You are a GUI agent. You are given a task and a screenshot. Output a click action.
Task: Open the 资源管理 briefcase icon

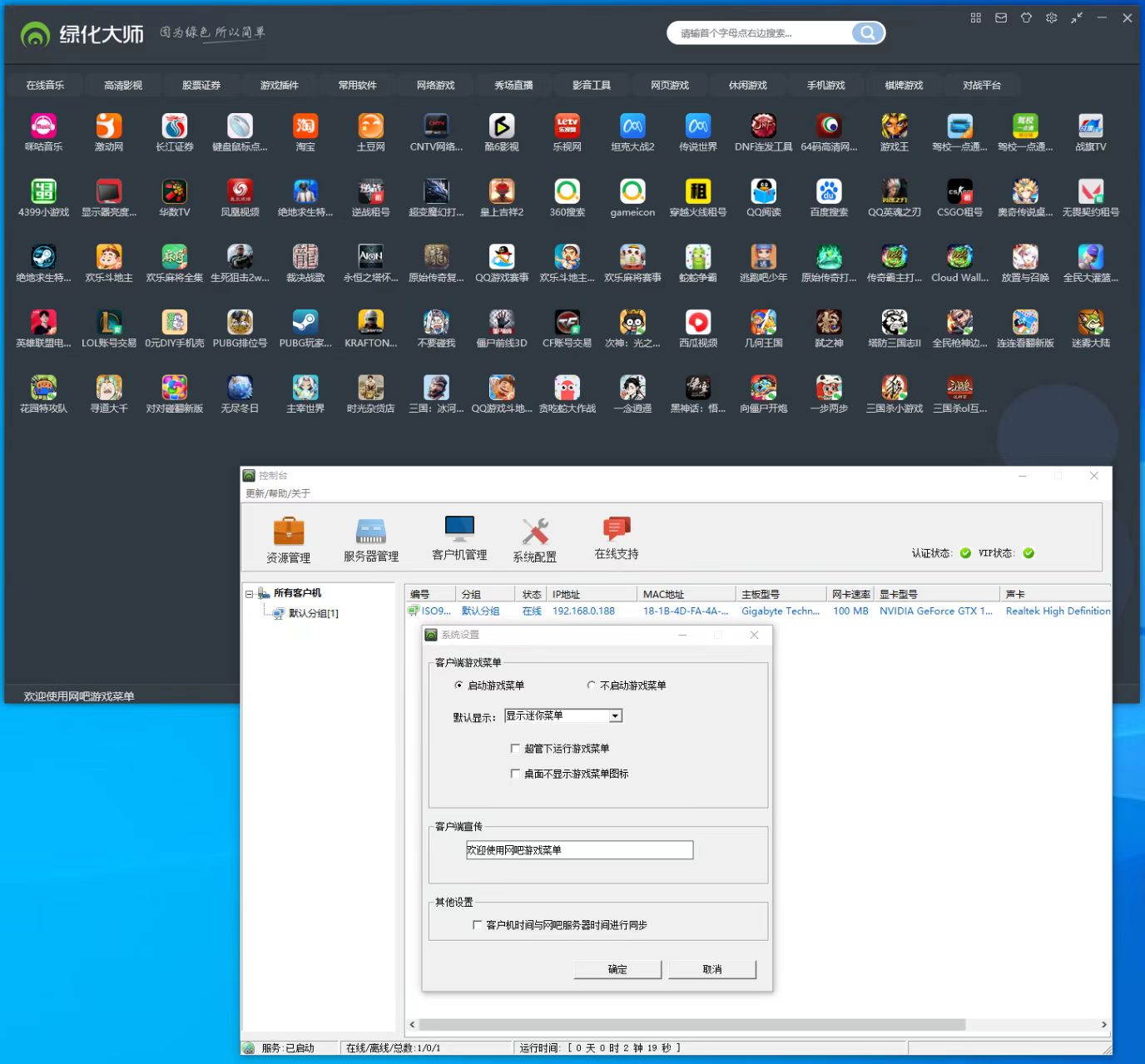pos(288,532)
